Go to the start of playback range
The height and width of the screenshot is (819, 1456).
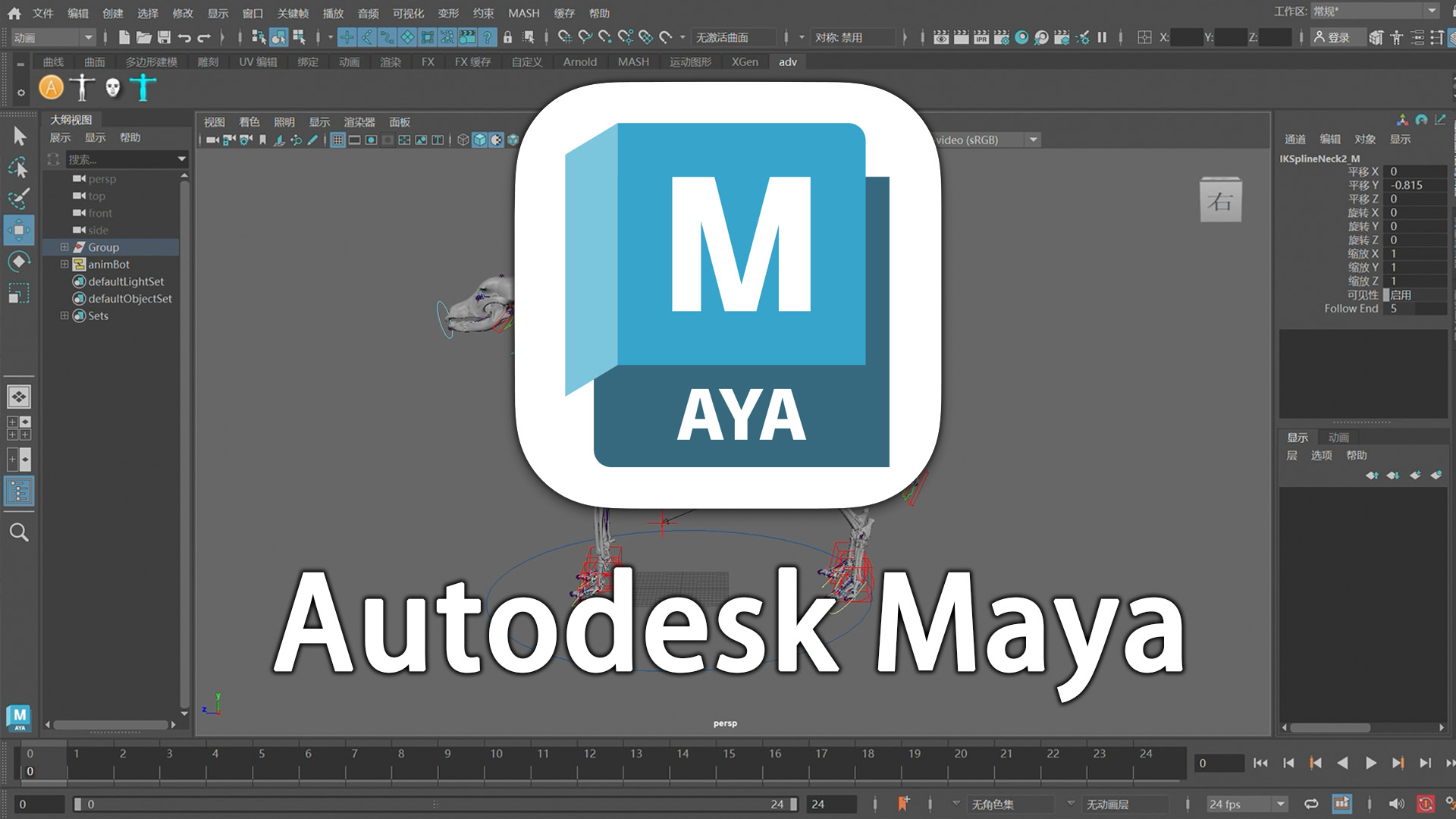click(x=1260, y=763)
